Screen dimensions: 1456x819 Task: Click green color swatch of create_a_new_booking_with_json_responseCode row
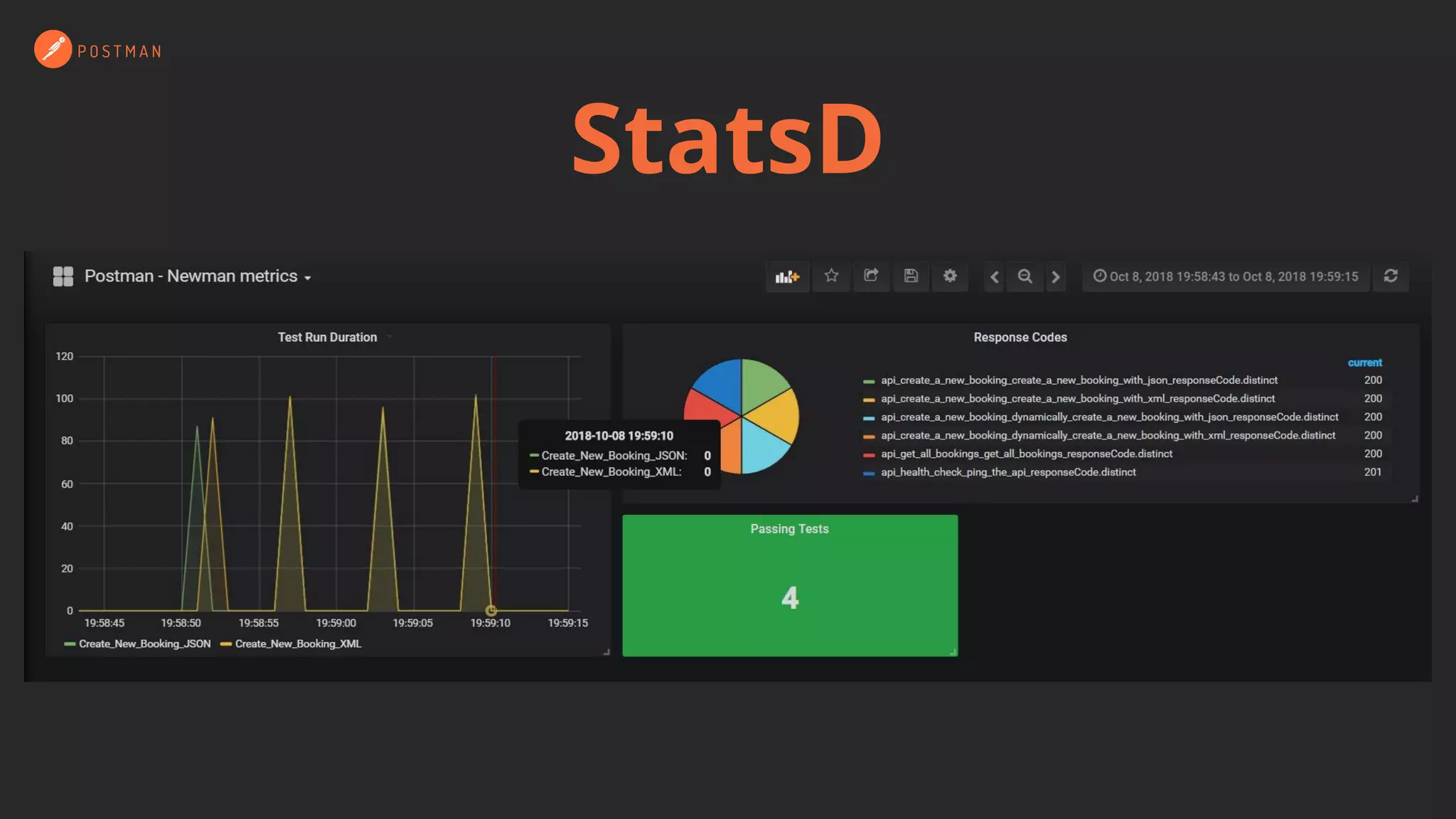coord(869,381)
